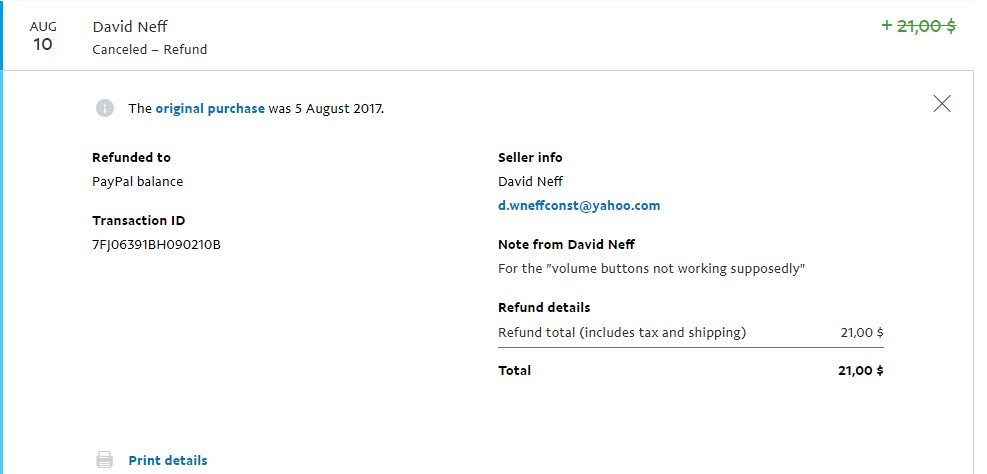Viewport: 987px width, 474px height.
Task: Click the printer icon
Action: (x=105, y=460)
